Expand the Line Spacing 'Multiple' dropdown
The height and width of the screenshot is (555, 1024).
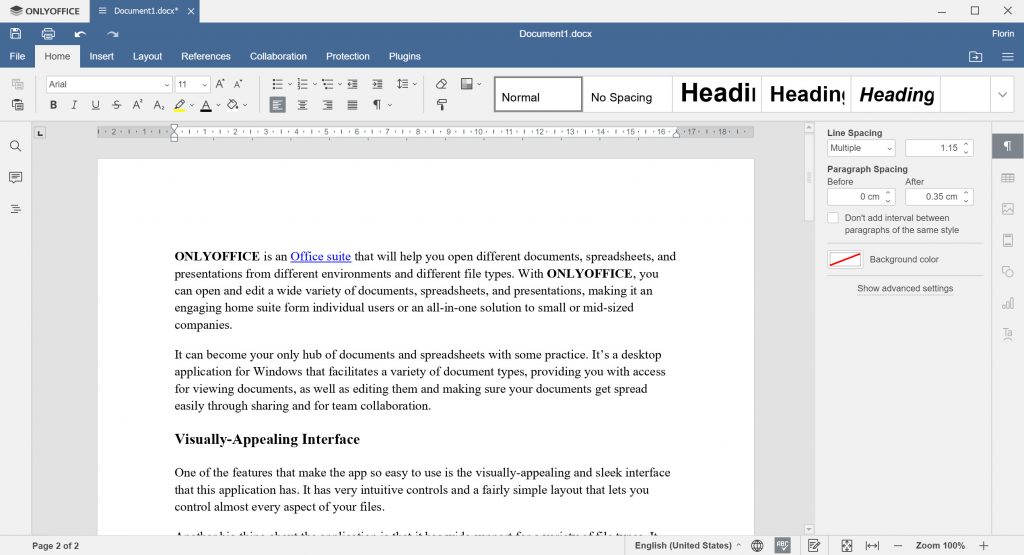(x=861, y=148)
